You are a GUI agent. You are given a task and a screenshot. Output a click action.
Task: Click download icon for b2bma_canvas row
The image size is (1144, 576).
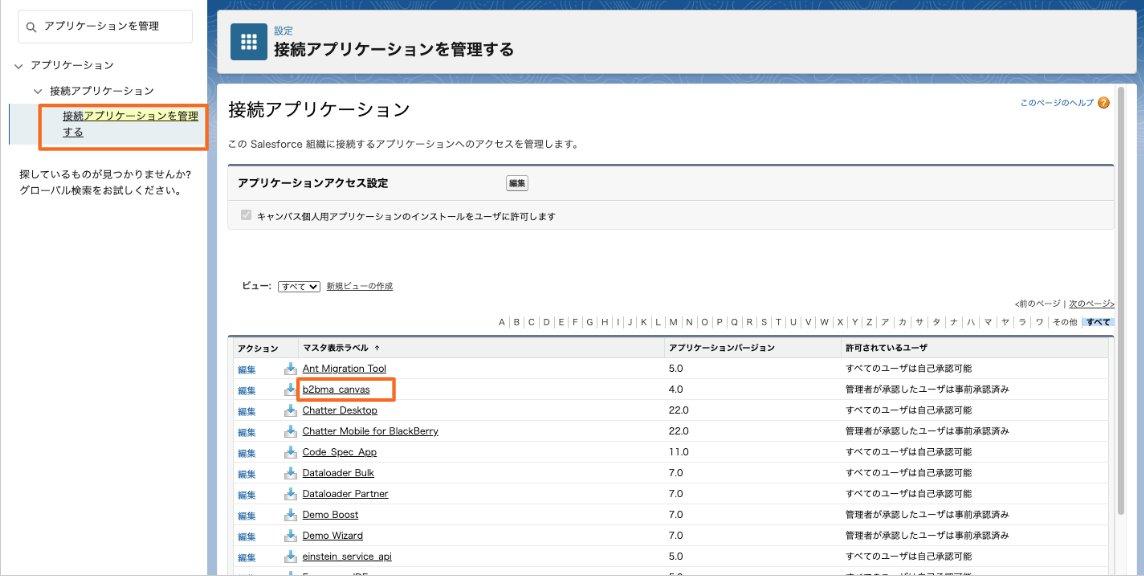pos(290,389)
